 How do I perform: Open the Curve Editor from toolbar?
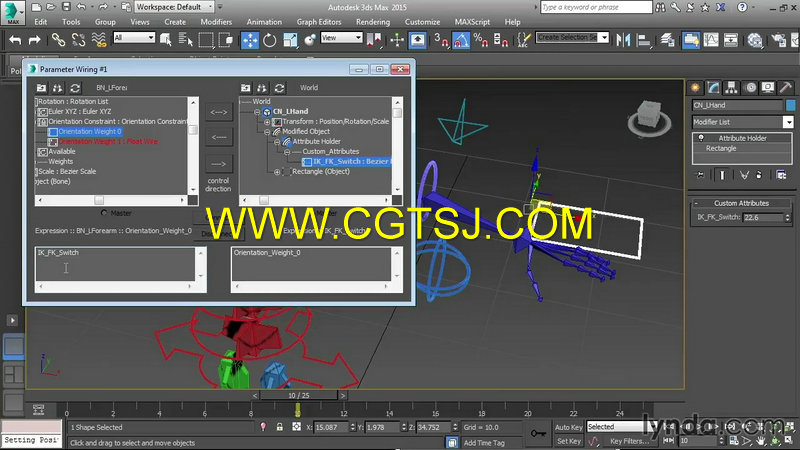pyautogui.click(x=711, y=40)
